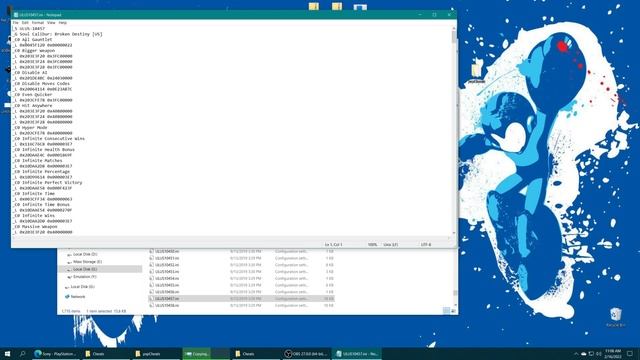This screenshot has height=360, width=640.
Task: Click the '_C0 Disable AI' line
Action: point(30,73)
